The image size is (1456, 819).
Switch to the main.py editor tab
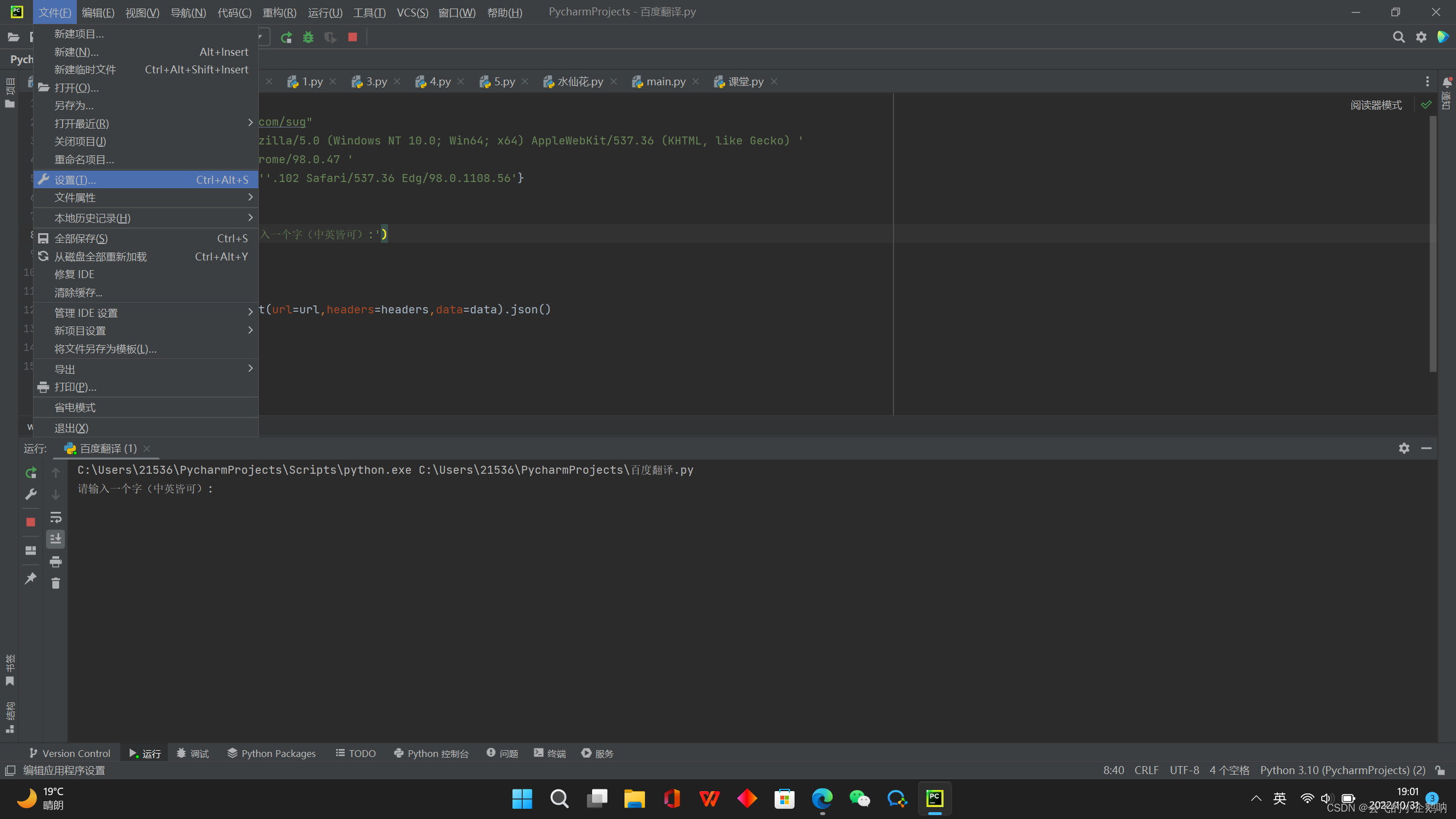[x=665, y=82]
